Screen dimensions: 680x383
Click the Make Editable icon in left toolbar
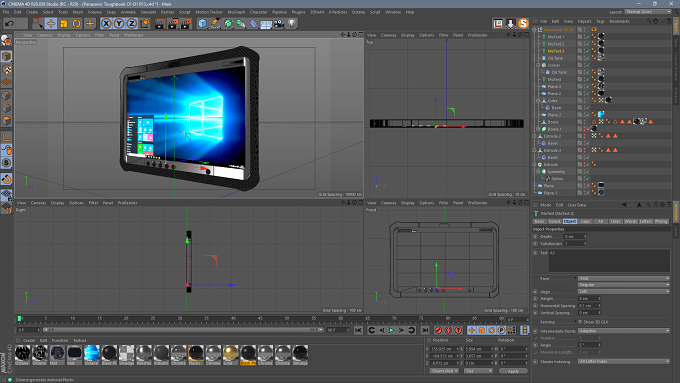[x=6, y=40]
